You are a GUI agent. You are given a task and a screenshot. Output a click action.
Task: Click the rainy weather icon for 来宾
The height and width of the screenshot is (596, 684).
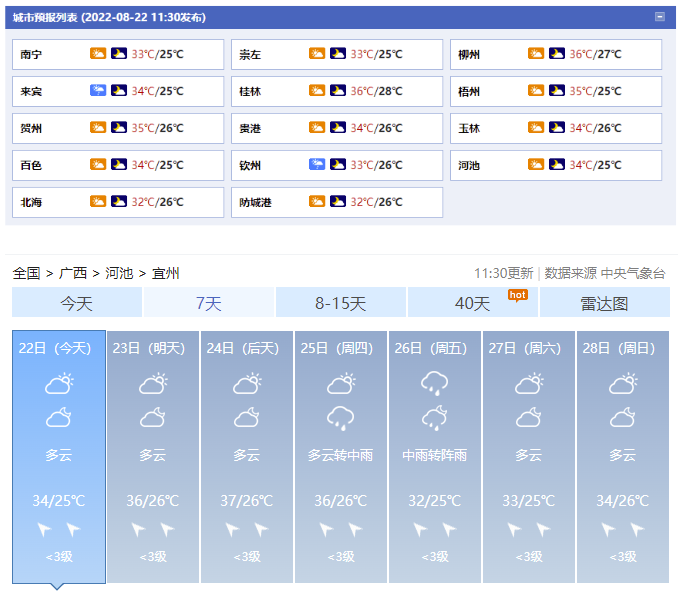[98, 91]
